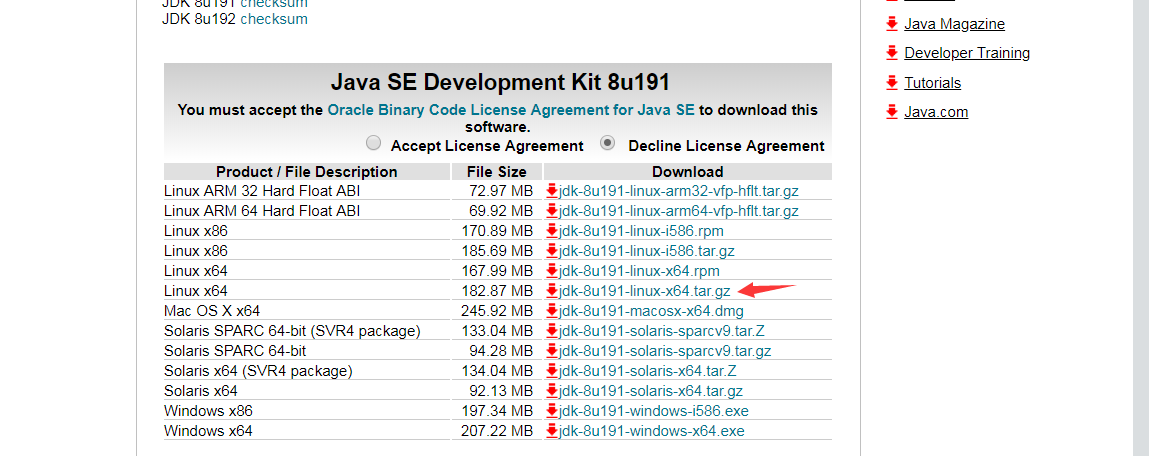
Task: Click red arrow icon next to Tutorials
Action: coord(892,83)
